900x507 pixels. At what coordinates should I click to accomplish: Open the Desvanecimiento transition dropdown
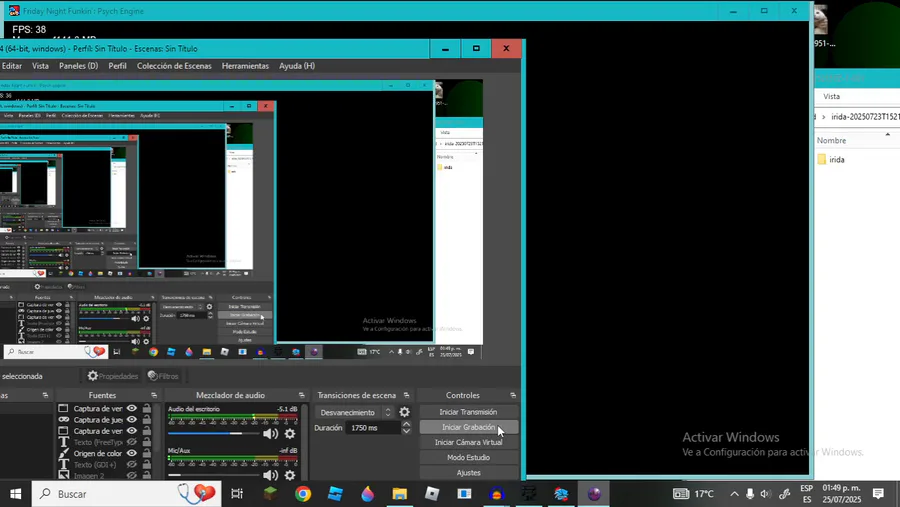click(x=354, y=412)
